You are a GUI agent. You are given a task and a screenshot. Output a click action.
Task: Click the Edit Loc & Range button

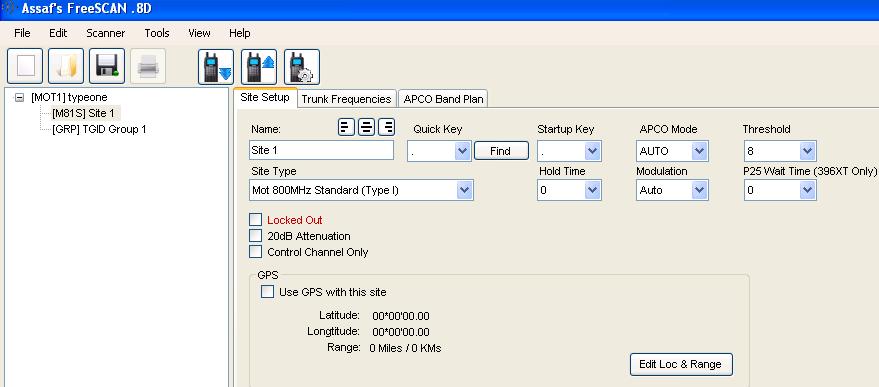pos(681,364)
